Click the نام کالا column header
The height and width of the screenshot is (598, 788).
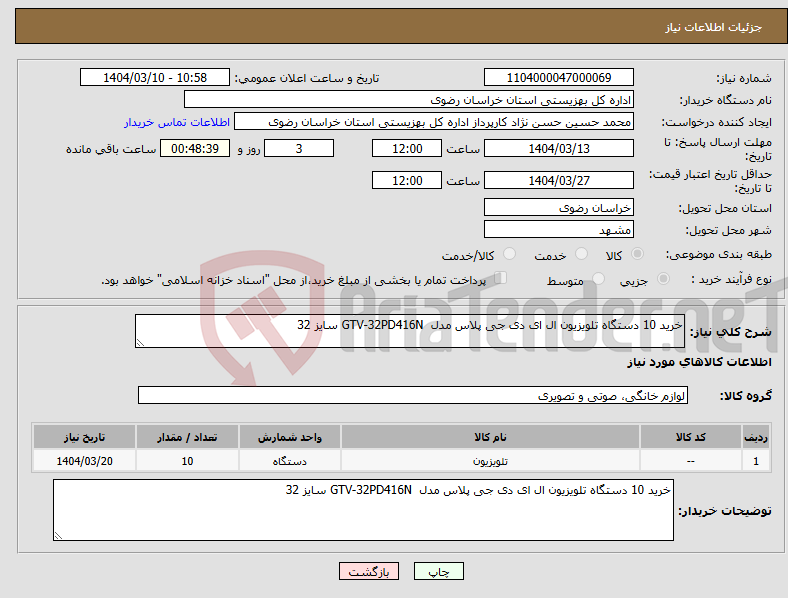point(490,437)
